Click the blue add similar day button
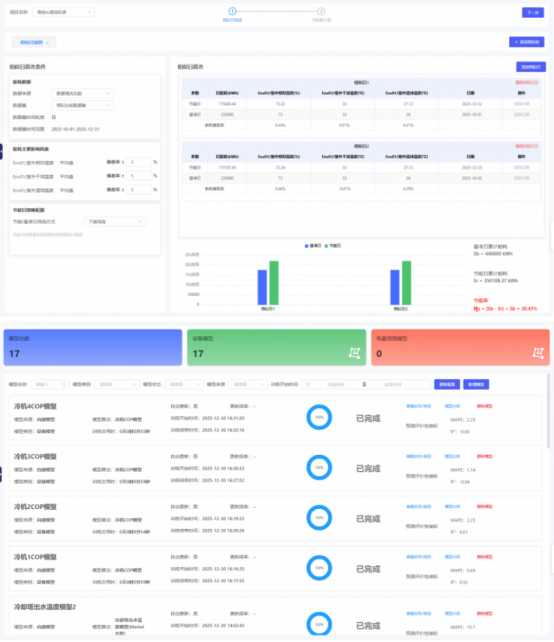This screenshot has width=554, height=642. [x=527, y=42]
